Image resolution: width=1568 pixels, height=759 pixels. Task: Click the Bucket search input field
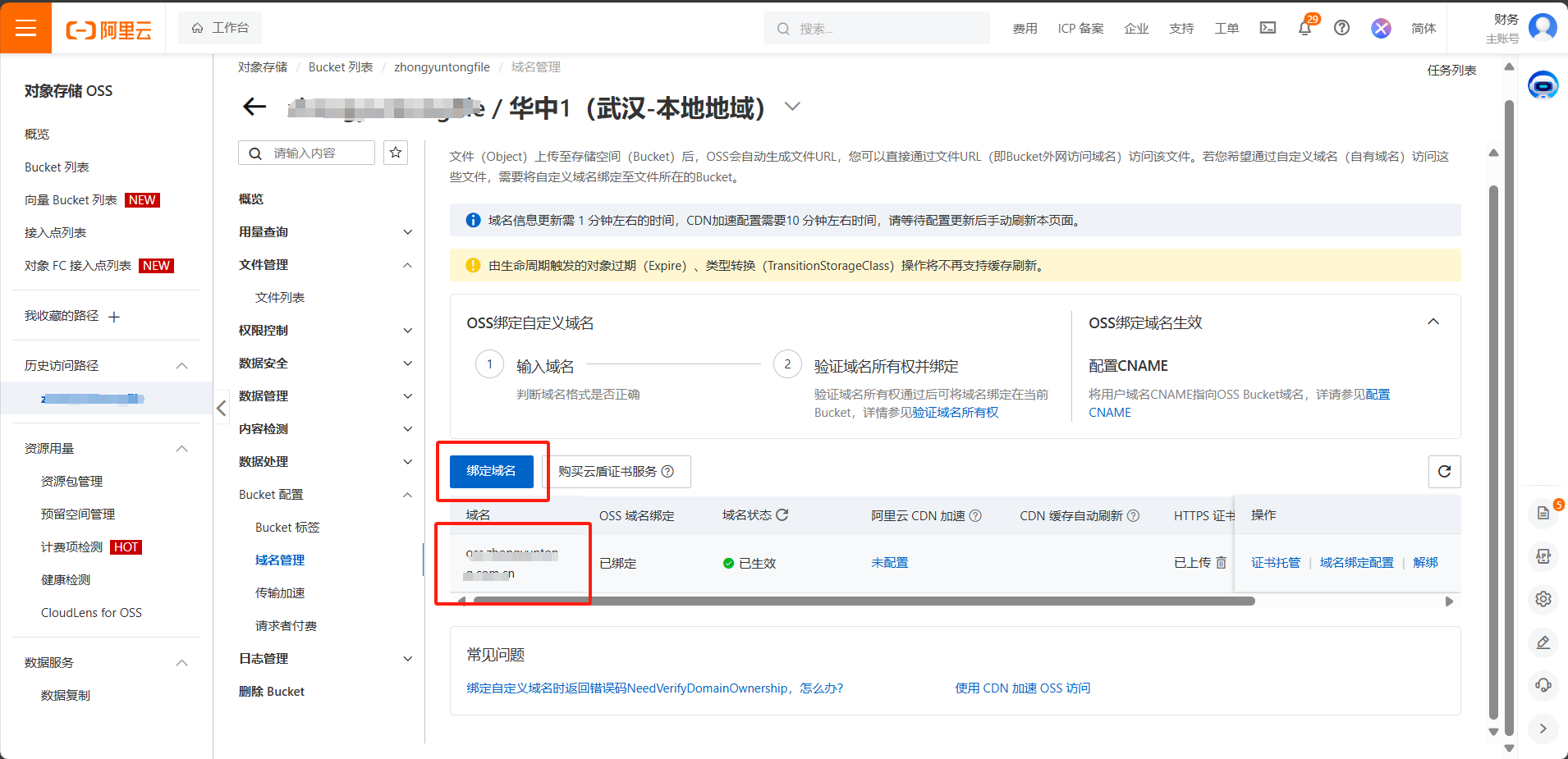point(312,152)
